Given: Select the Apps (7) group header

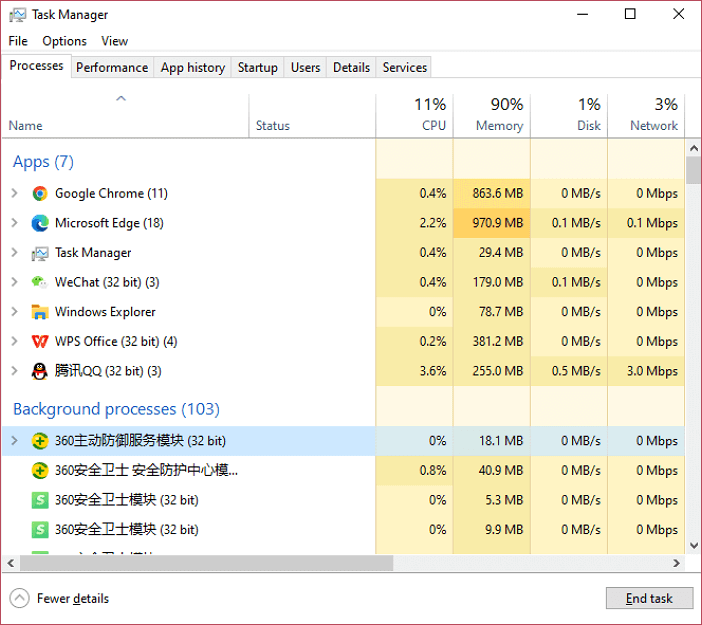Looking at the screenshot, I should click(x=43, y=162).
